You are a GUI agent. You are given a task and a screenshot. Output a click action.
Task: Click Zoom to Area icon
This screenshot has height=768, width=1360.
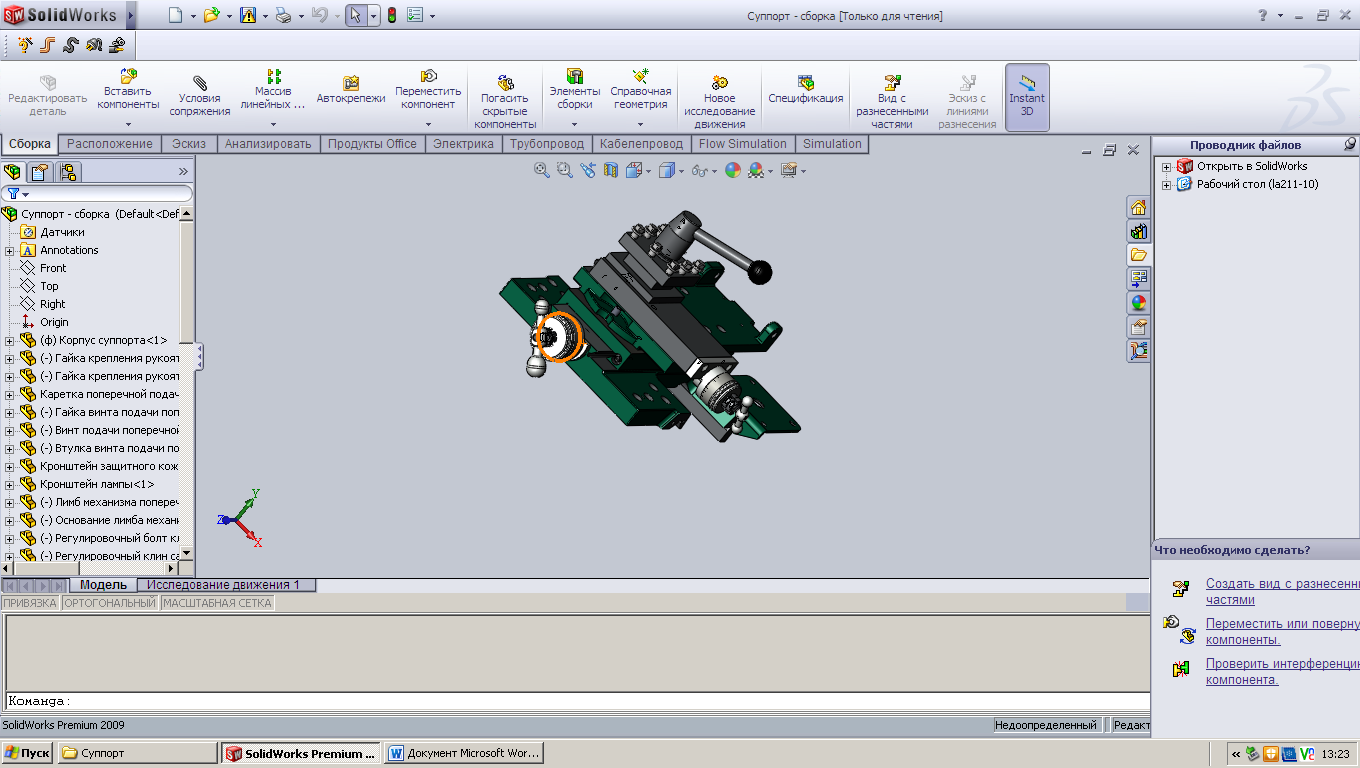(565, 171)
